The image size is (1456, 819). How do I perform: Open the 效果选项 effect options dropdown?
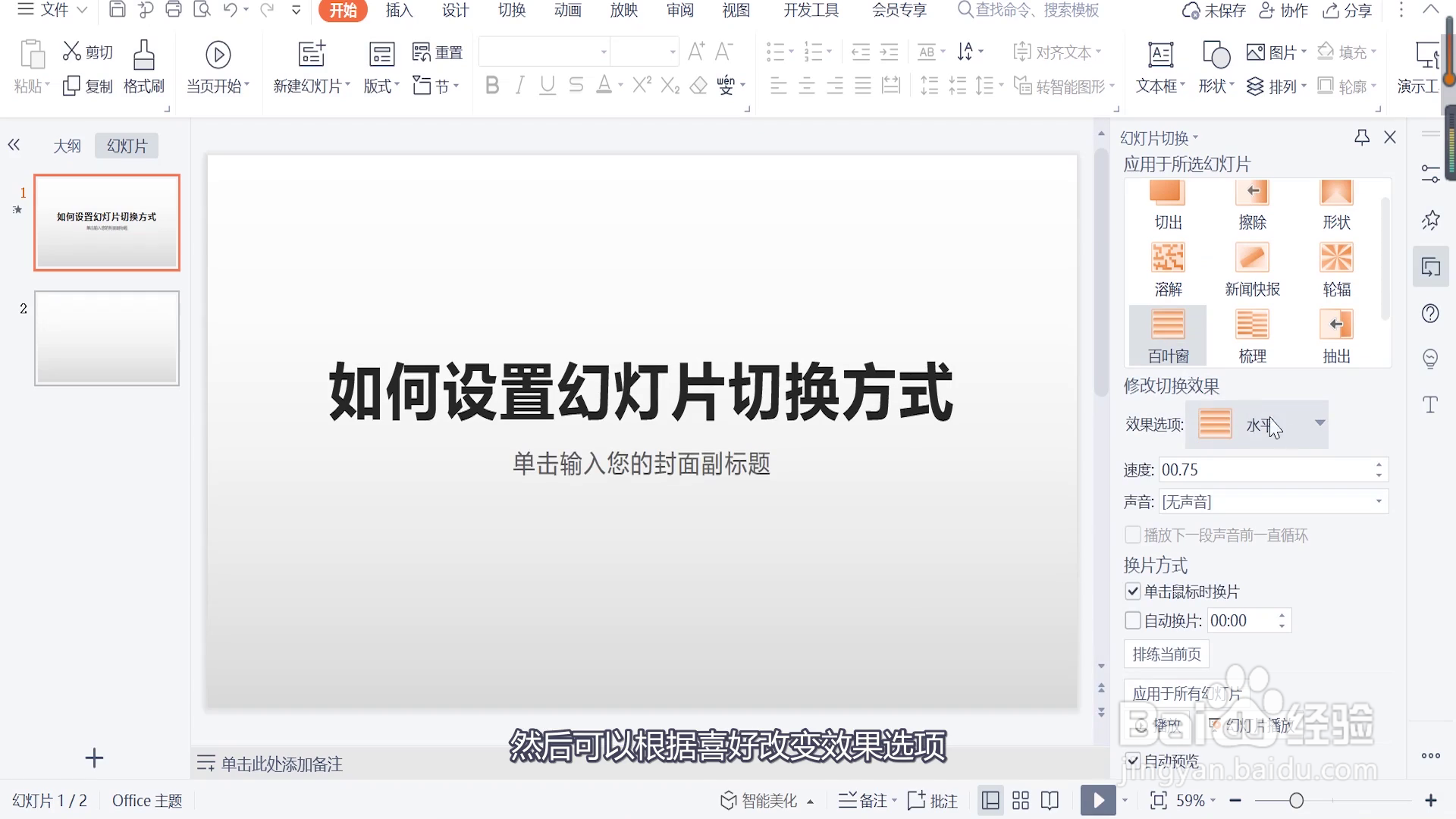tap(1319, 423)
